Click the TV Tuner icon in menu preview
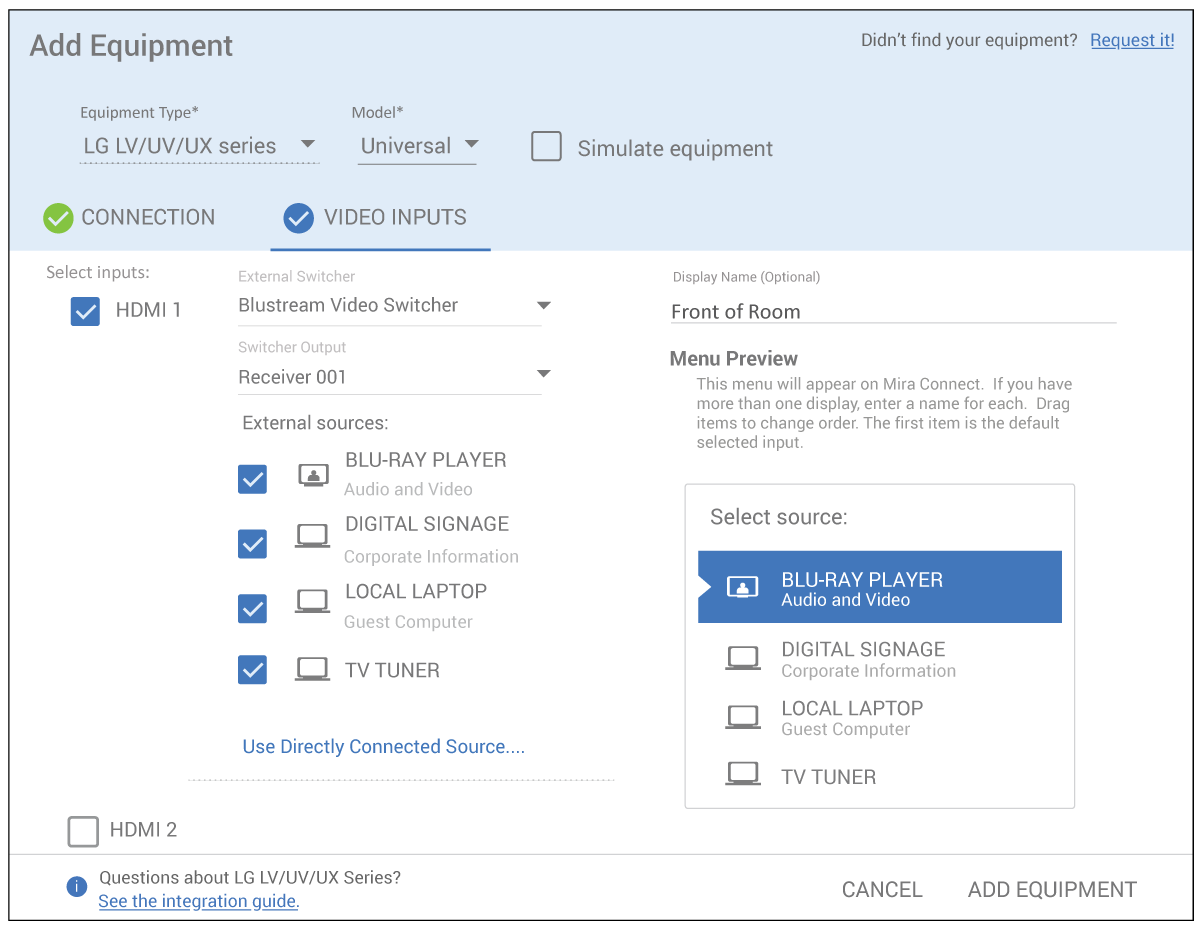Screen dimensions: 1200x927 (x=742, y=775)
